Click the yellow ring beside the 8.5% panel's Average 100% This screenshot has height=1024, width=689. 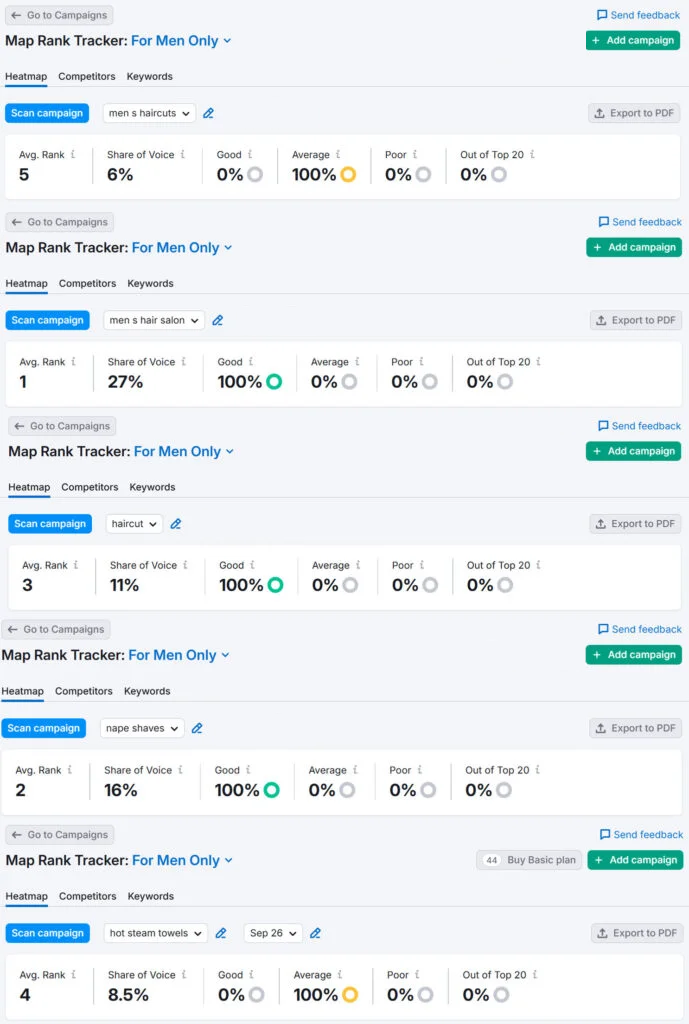coord(350,995)
